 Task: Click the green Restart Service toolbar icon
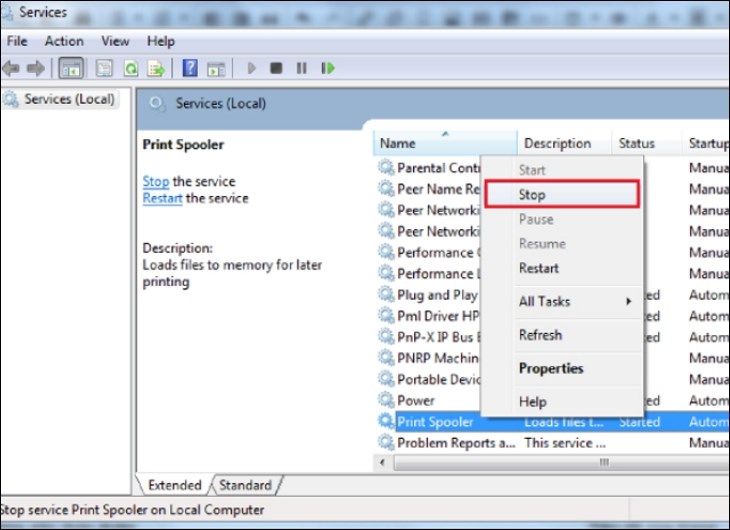click(x=327, y=68)
